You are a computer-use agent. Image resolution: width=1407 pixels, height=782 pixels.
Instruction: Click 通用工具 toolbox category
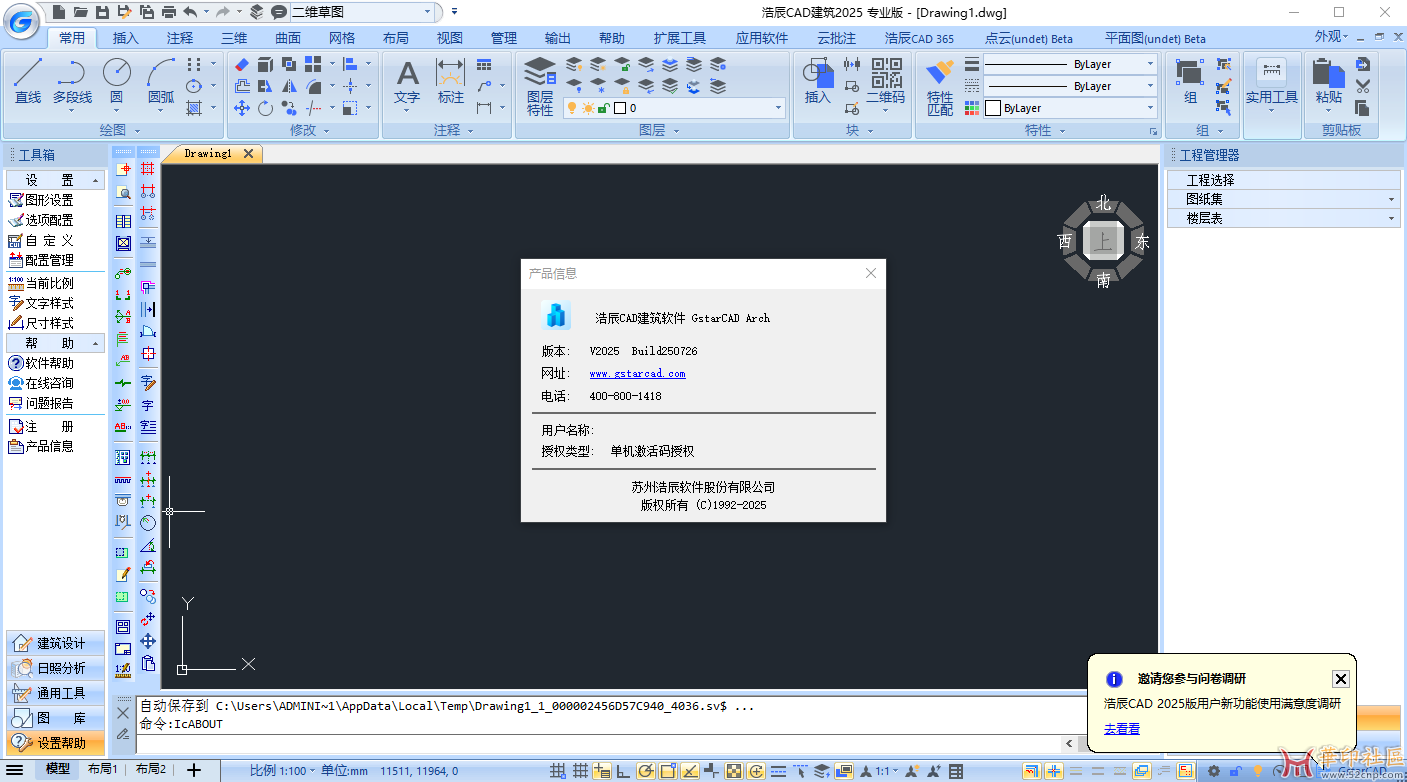(x=56, y=693)
